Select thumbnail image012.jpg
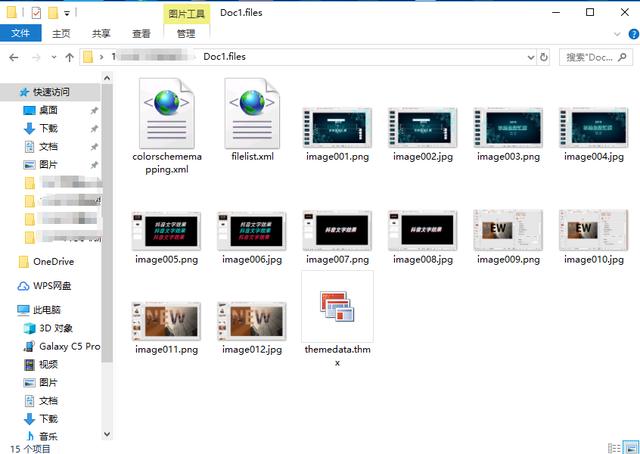The image size is (640, 454). coord(252,321)
